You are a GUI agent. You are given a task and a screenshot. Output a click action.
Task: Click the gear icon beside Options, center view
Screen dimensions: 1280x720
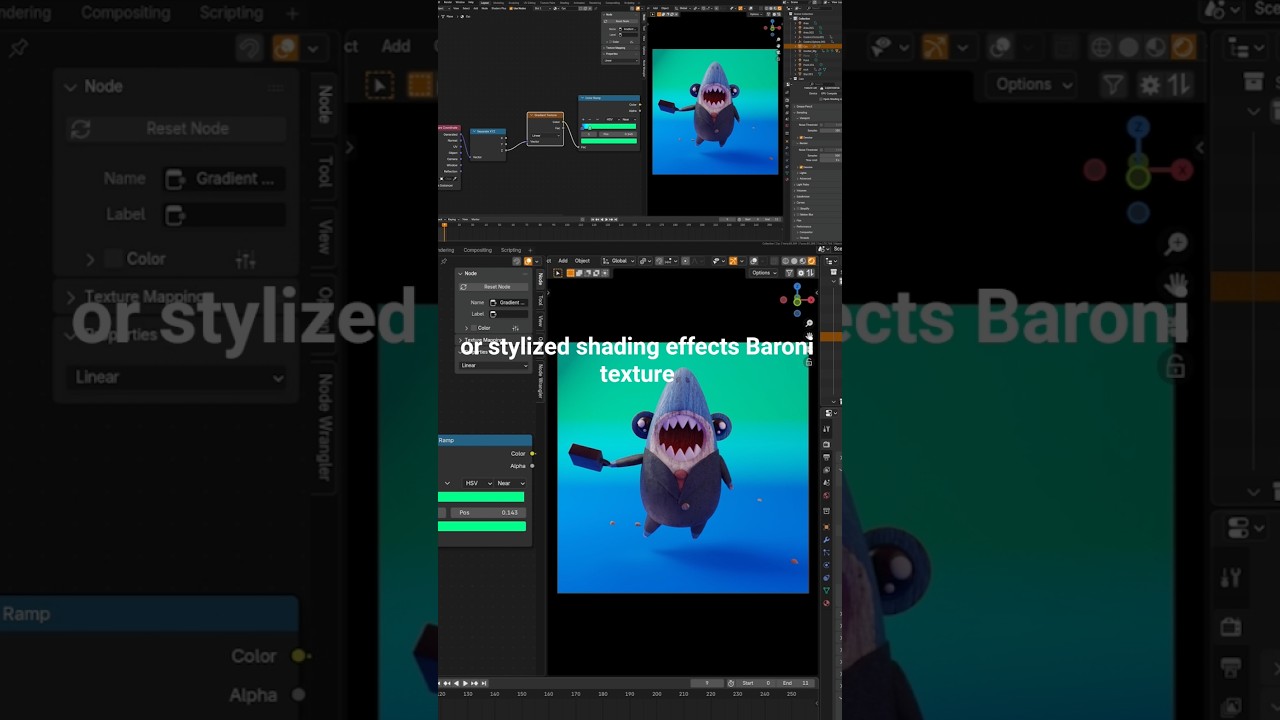(x=801, y=273)
